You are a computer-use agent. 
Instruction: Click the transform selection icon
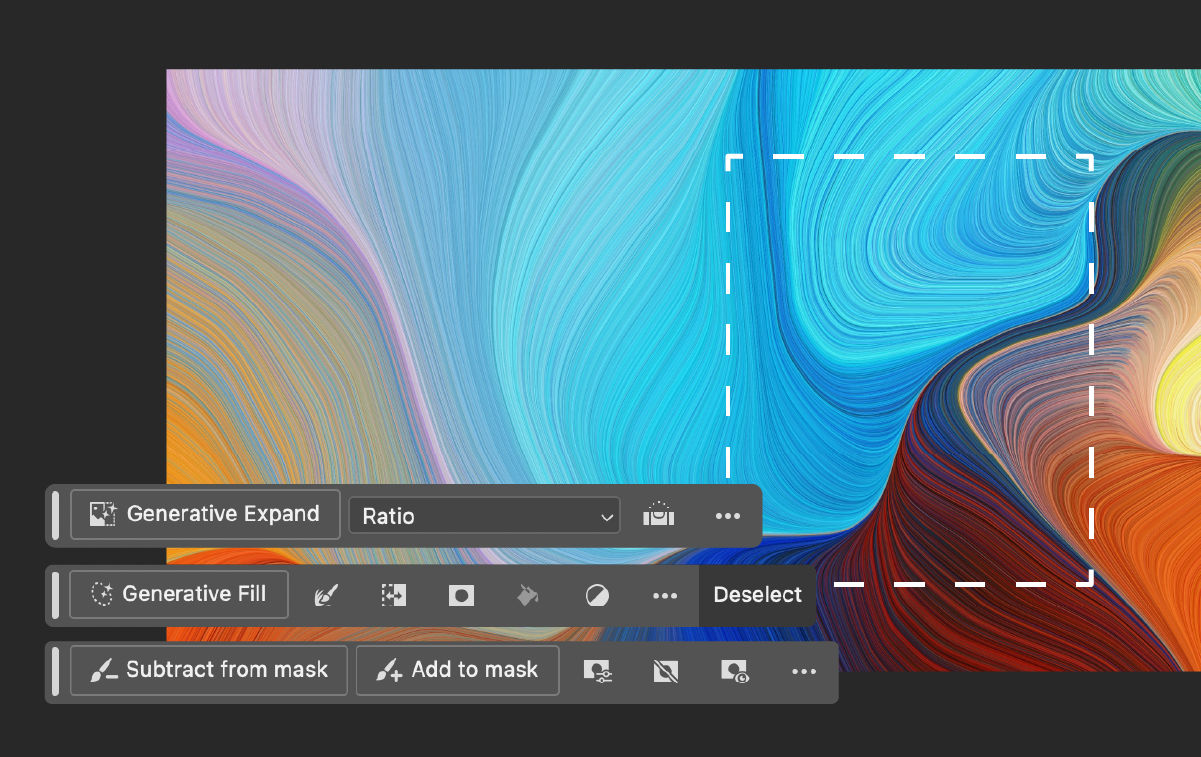coord(393,595)
